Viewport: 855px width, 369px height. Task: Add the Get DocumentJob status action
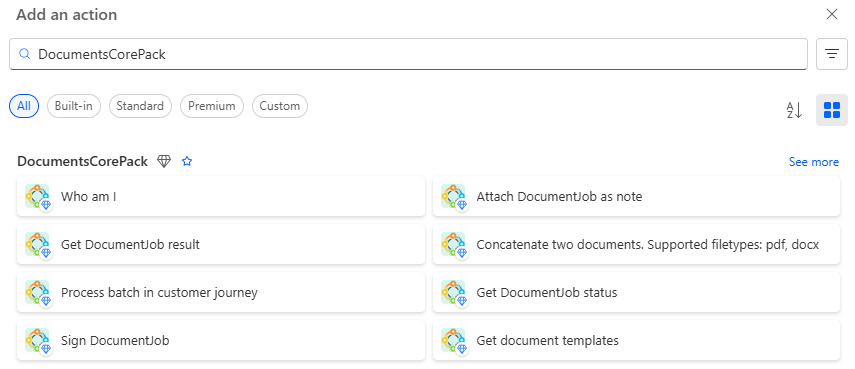pos(636,293)
